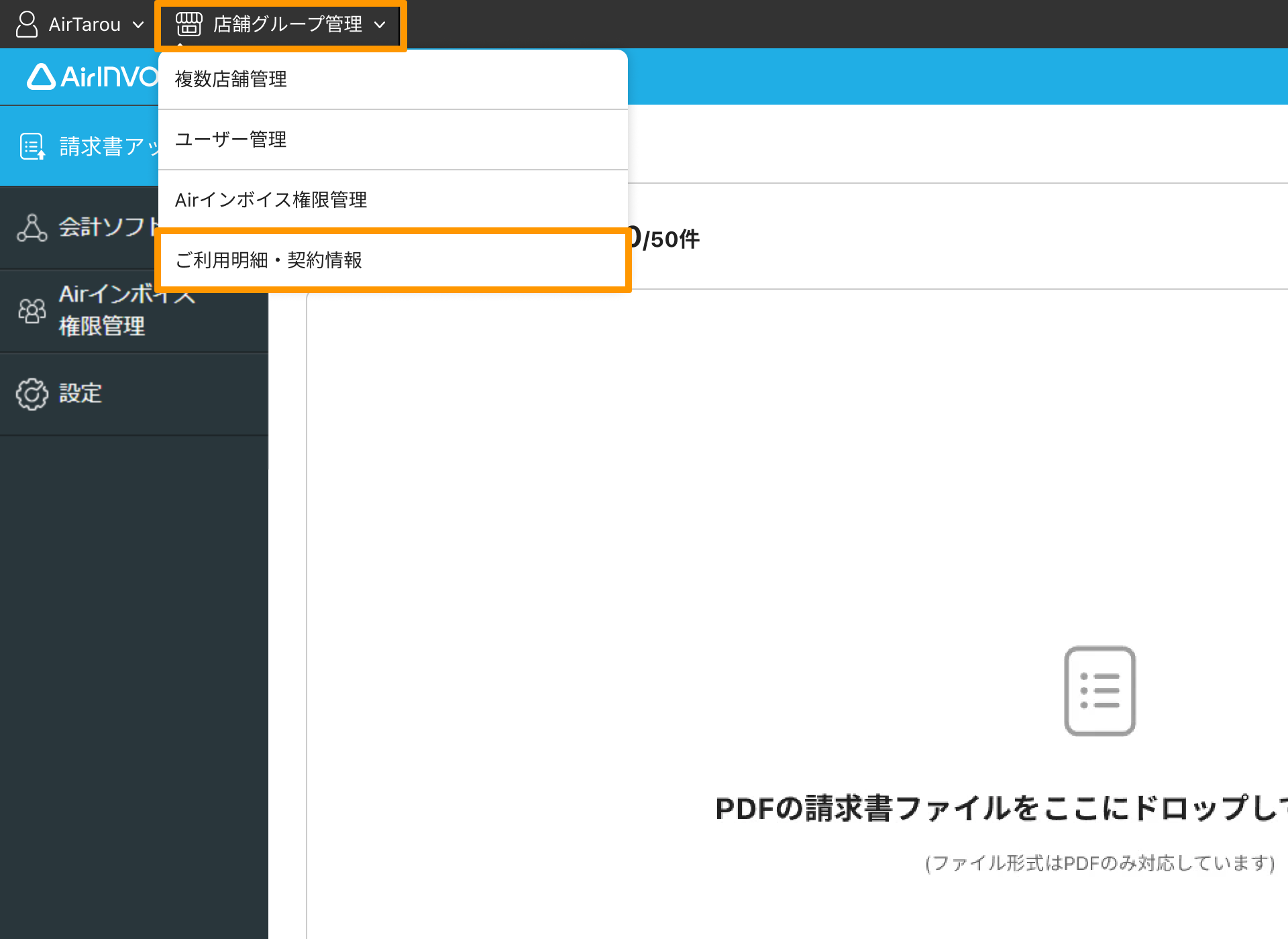Choose Airインボイス権限管理 in the dropdown menu
Screen dimensions: 1288x939
(x=393, y=200)
